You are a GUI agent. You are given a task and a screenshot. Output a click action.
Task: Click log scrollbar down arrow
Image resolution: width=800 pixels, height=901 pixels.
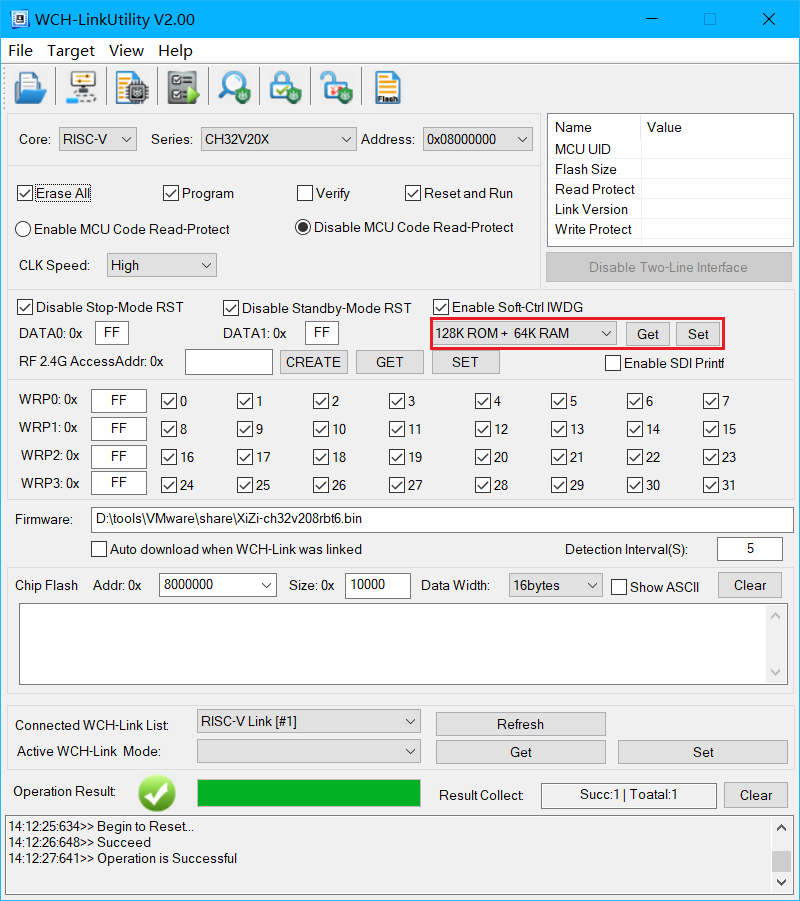point(781,882)
